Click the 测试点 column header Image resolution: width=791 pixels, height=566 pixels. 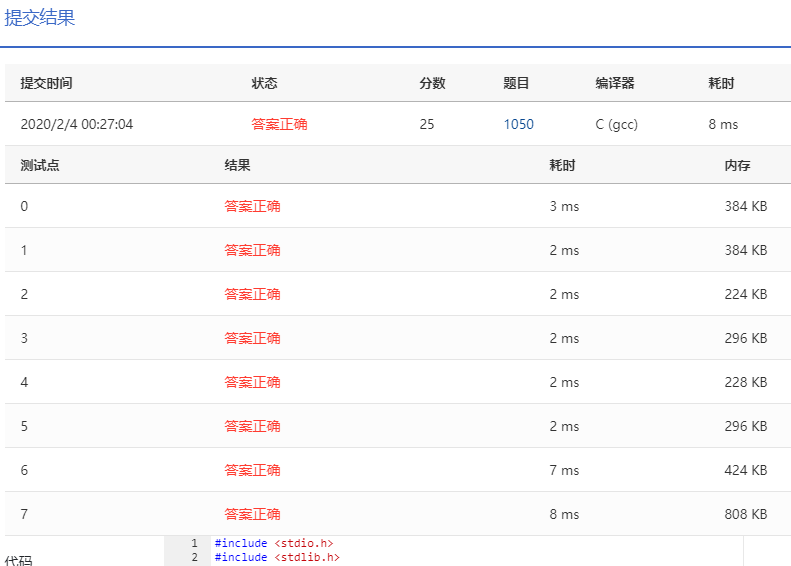[40, 165]
